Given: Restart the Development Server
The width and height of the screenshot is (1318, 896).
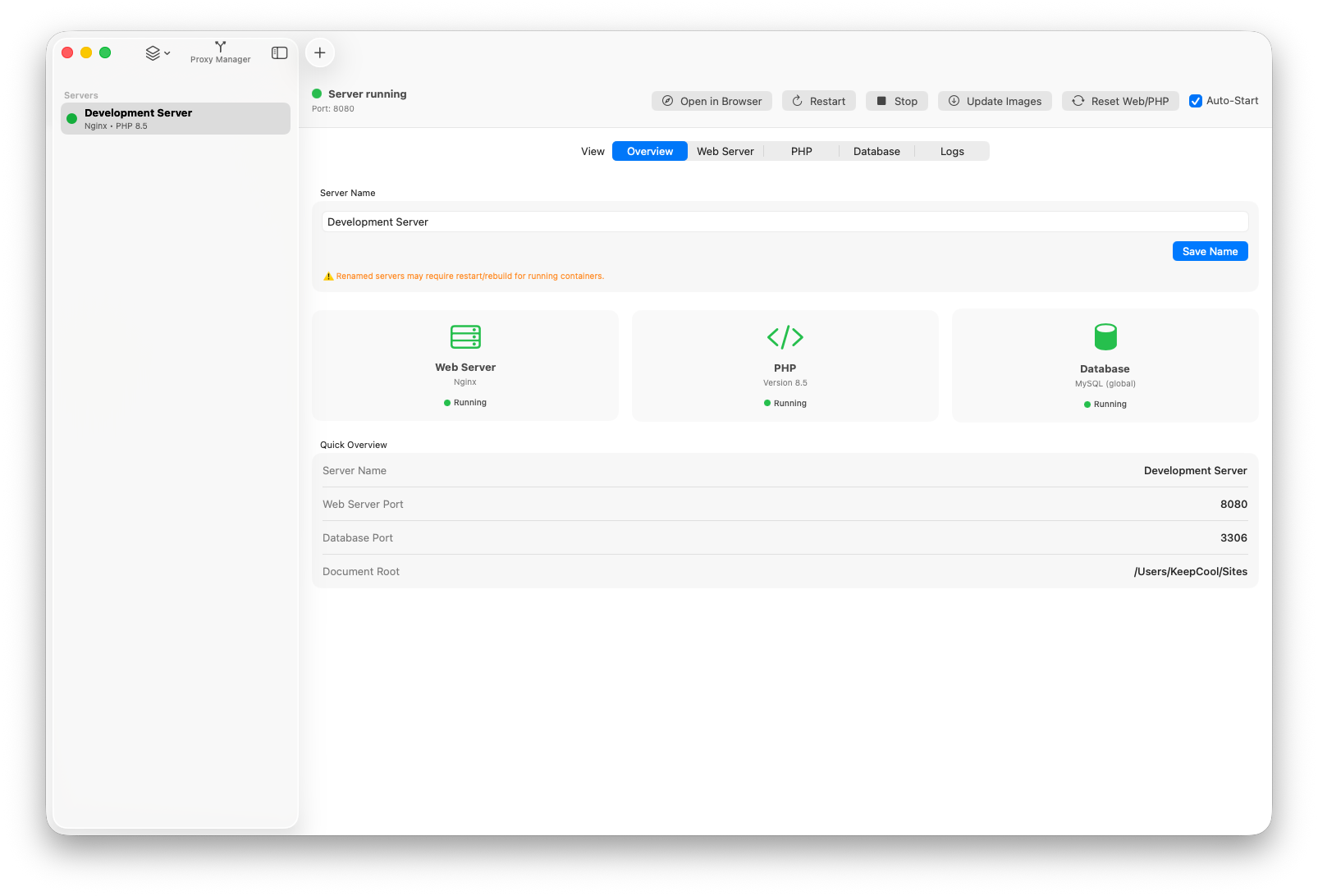Looking at the screenshot, I should pyautogui.click(x=818, y=101).
